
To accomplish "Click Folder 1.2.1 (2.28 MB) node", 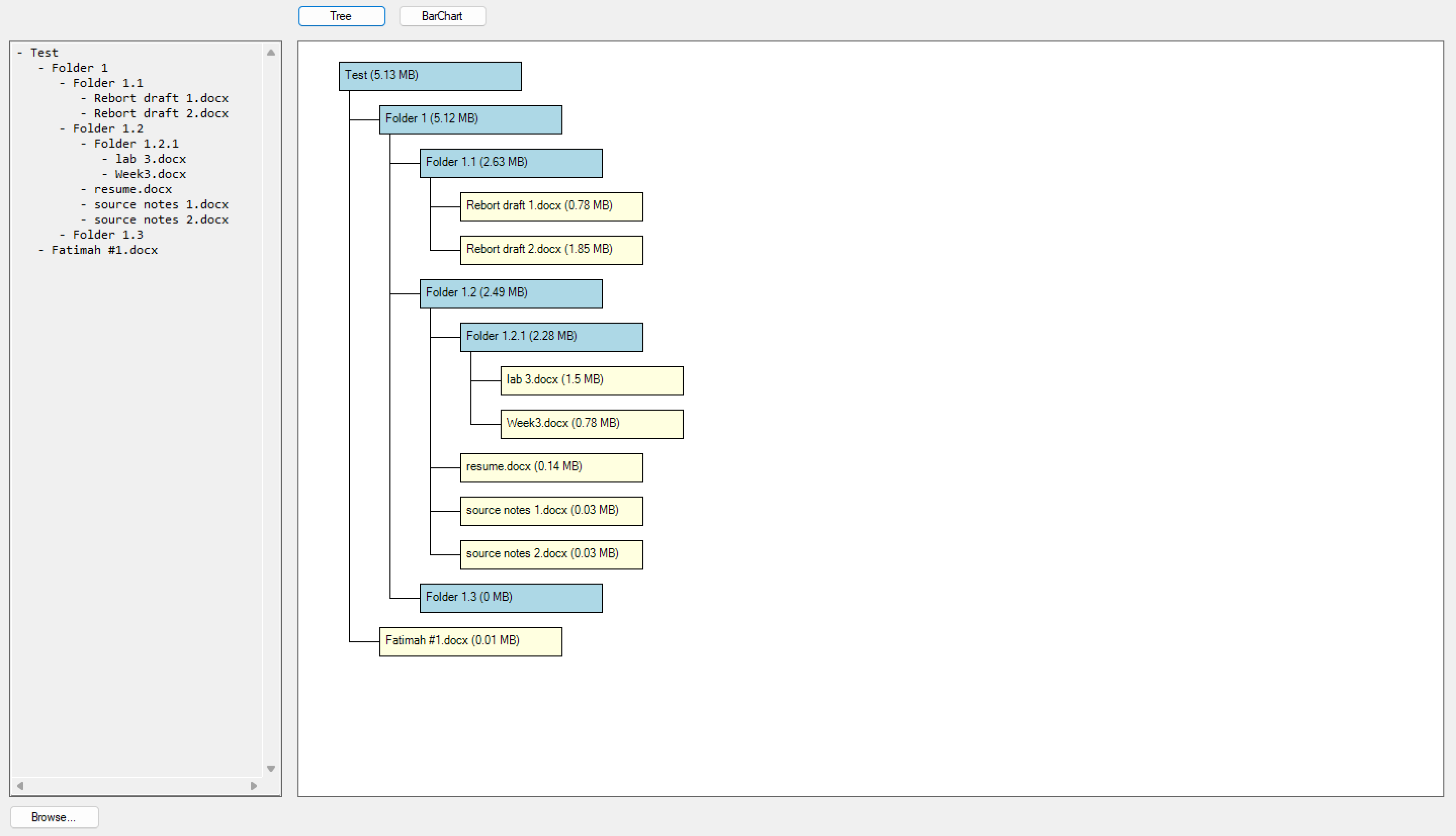I will click(x=551, y=337).
